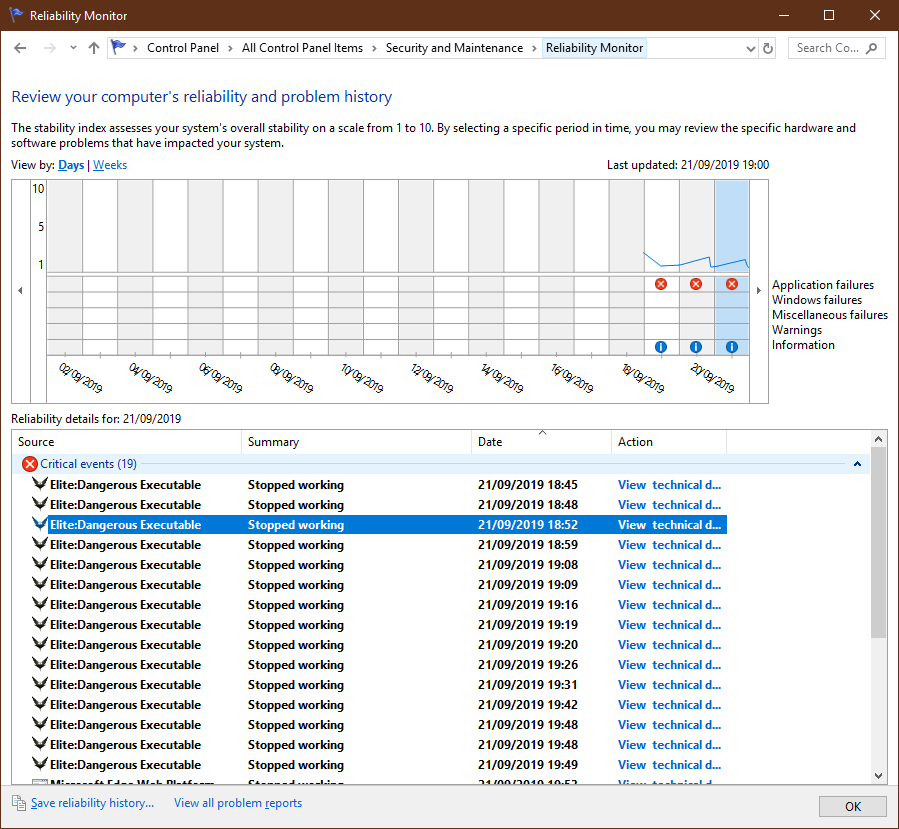899x829 pixels.
Task: Open All Control Panel Items breadcrumb
Action: tap(302, 48)
